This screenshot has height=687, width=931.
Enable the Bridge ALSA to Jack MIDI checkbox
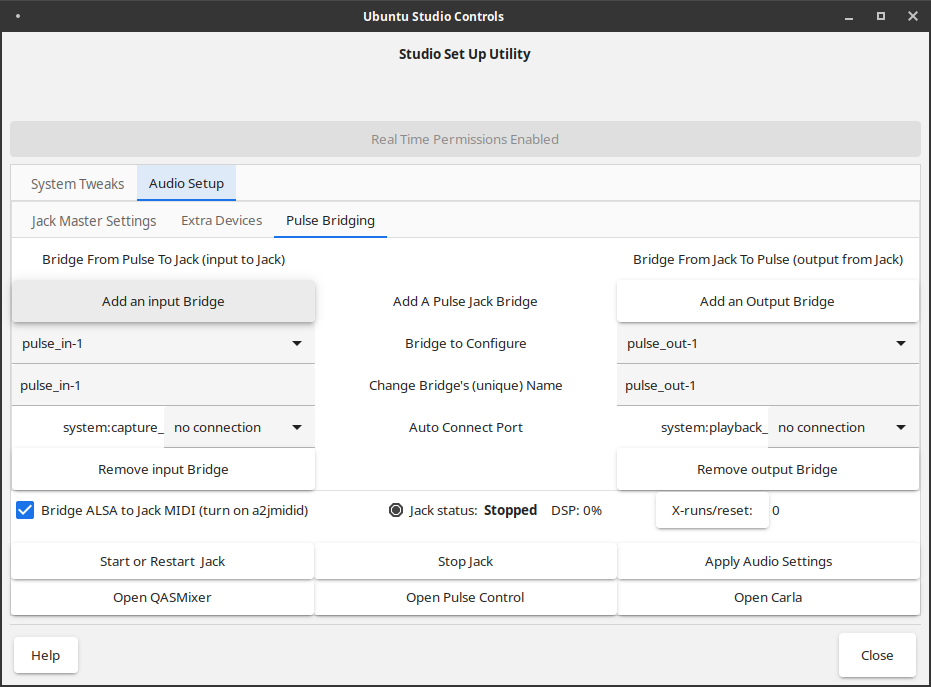tap(26, 510)
